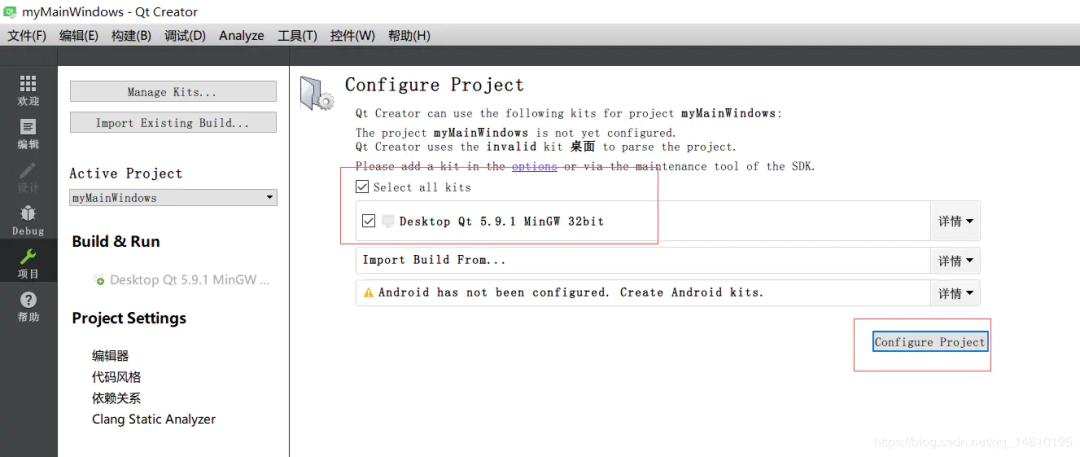Open the 欢迎 (Welcome) mode icon
Screen dimensions: 1080x457
click(x=28, y=85)
